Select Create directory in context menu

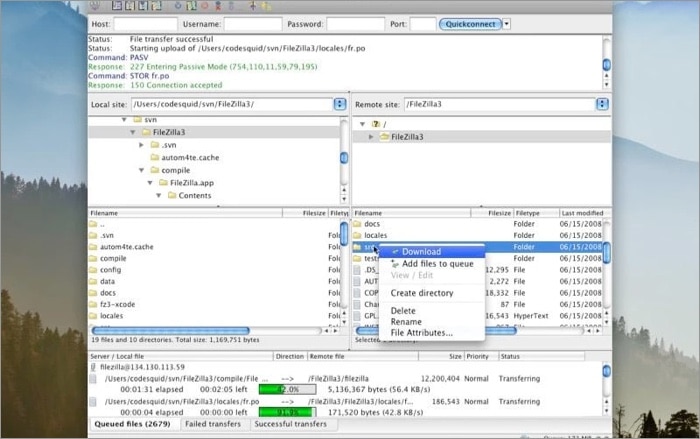(x=421, y=293)
